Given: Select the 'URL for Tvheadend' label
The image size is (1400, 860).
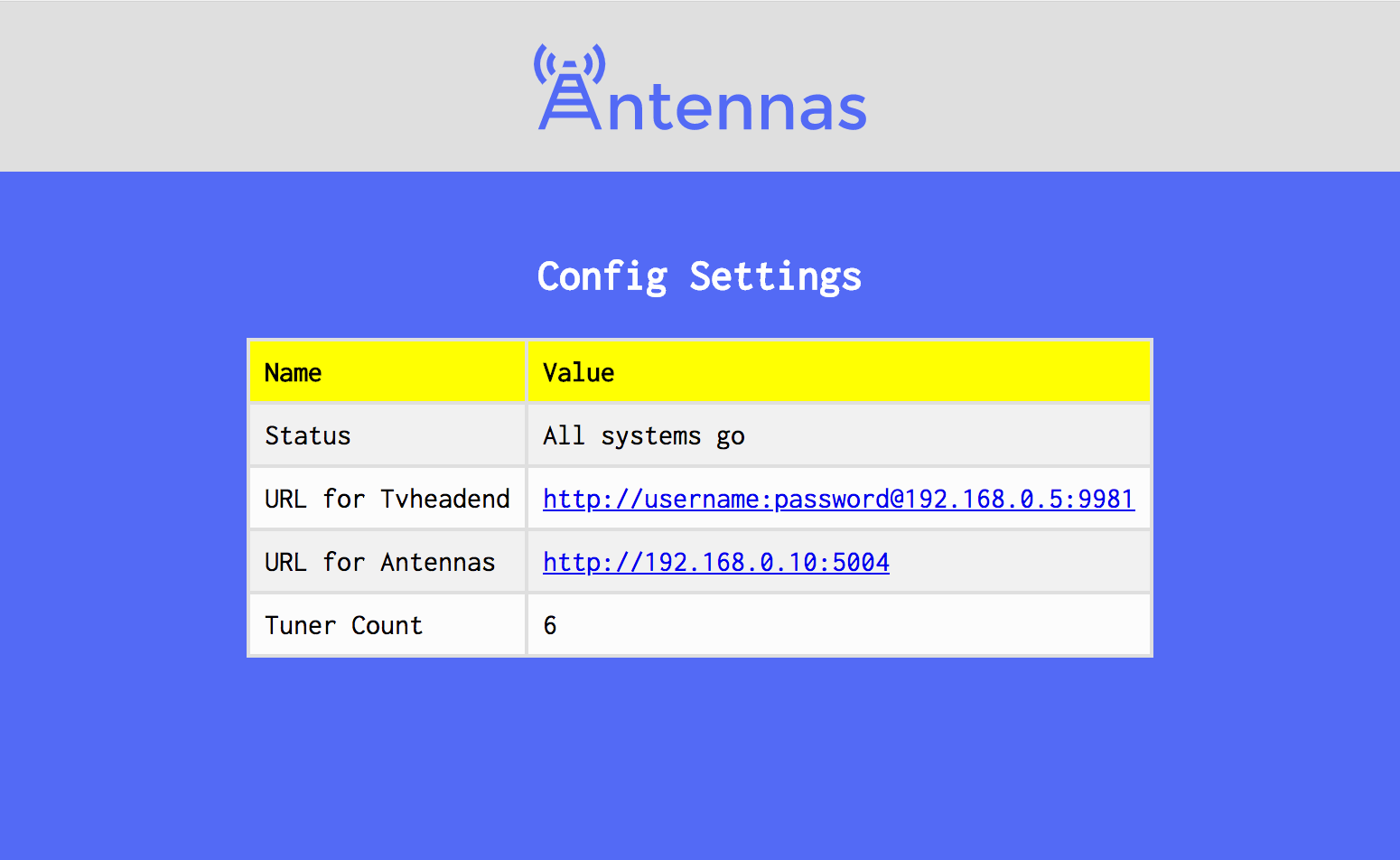Looking at the screenshot, I should tap(387, 499).
